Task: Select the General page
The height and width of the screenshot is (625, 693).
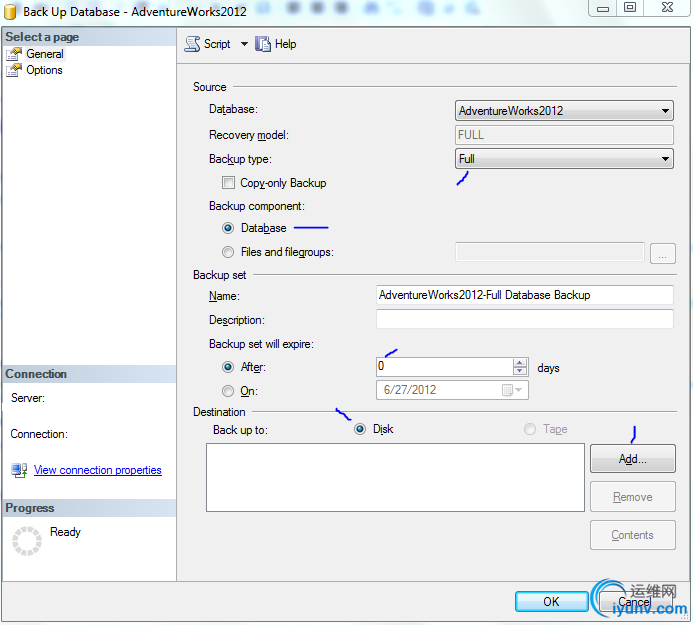Action: point(45,54)
